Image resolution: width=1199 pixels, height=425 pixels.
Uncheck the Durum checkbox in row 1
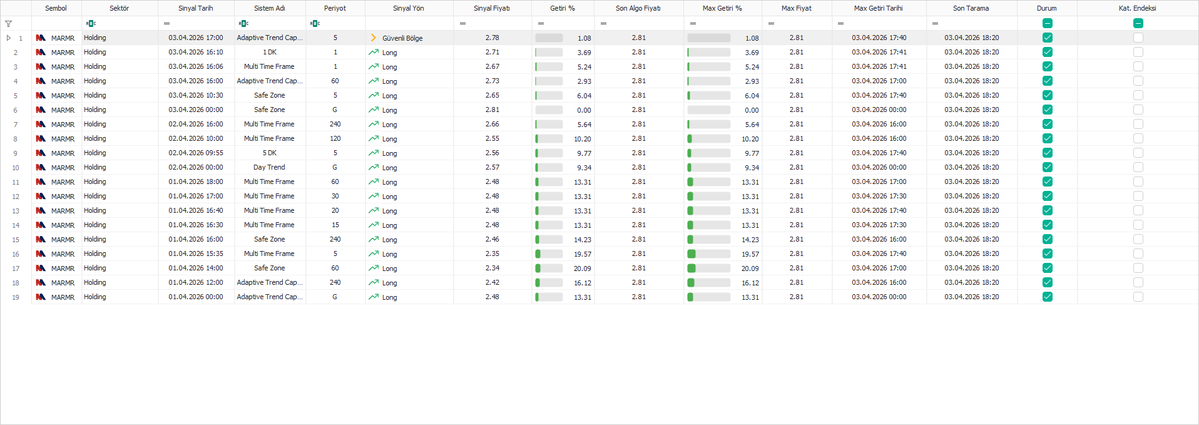click(x=1047, y=37)
